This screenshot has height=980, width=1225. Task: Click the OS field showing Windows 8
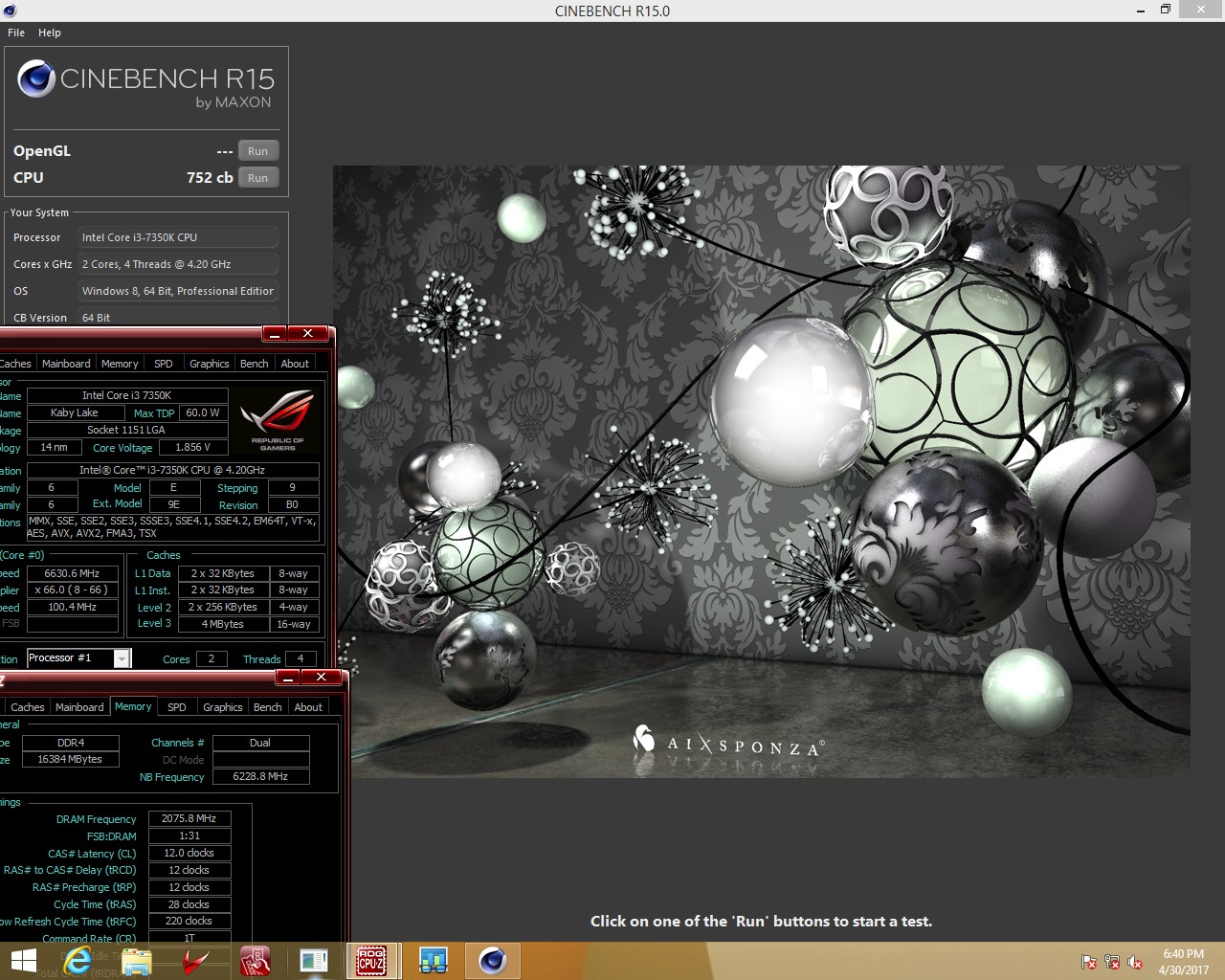point(178,291)
